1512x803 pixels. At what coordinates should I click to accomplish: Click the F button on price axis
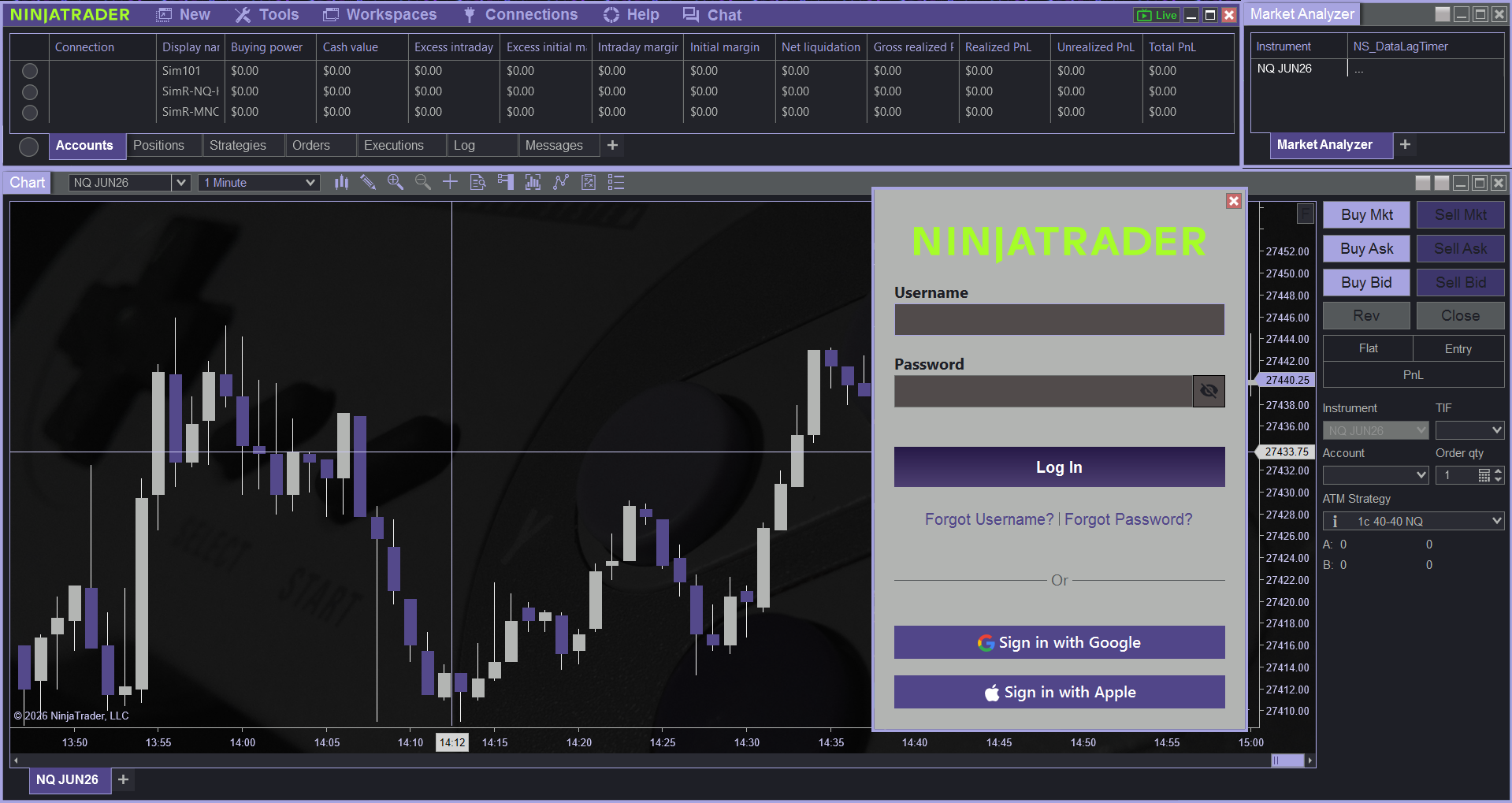(1306, 214)
